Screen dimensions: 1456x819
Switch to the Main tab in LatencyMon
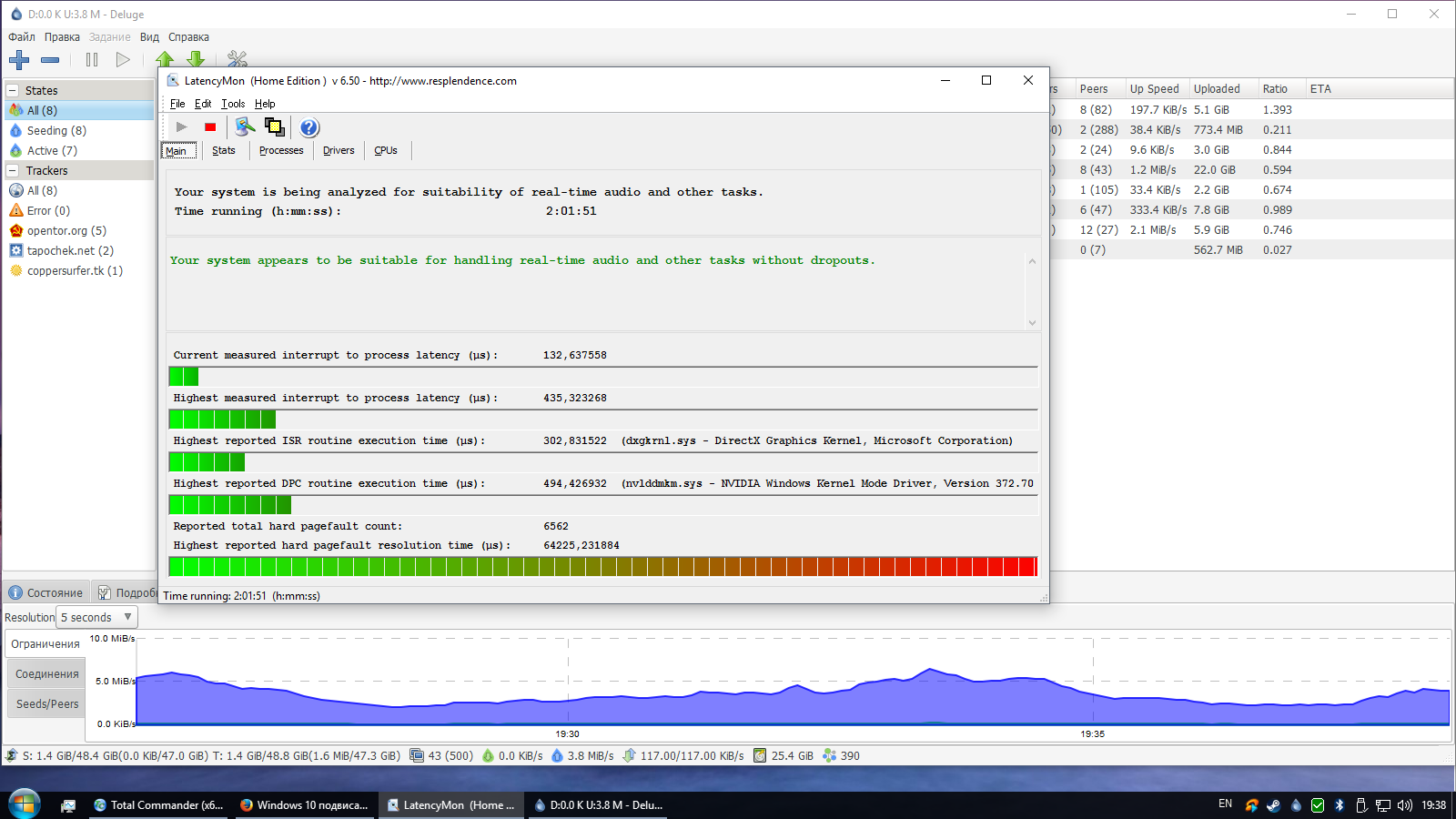[177, 151]
